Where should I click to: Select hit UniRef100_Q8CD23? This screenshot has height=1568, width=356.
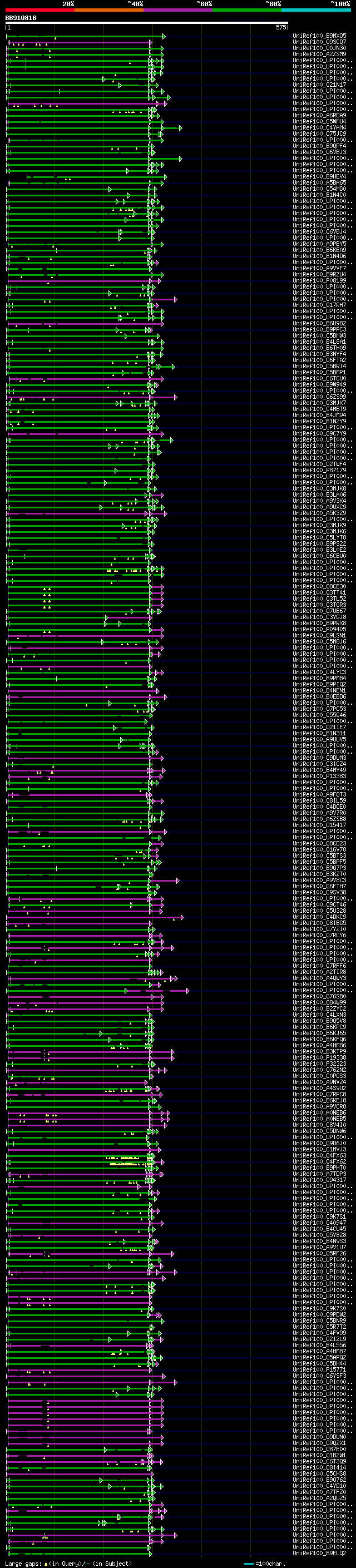319,844
